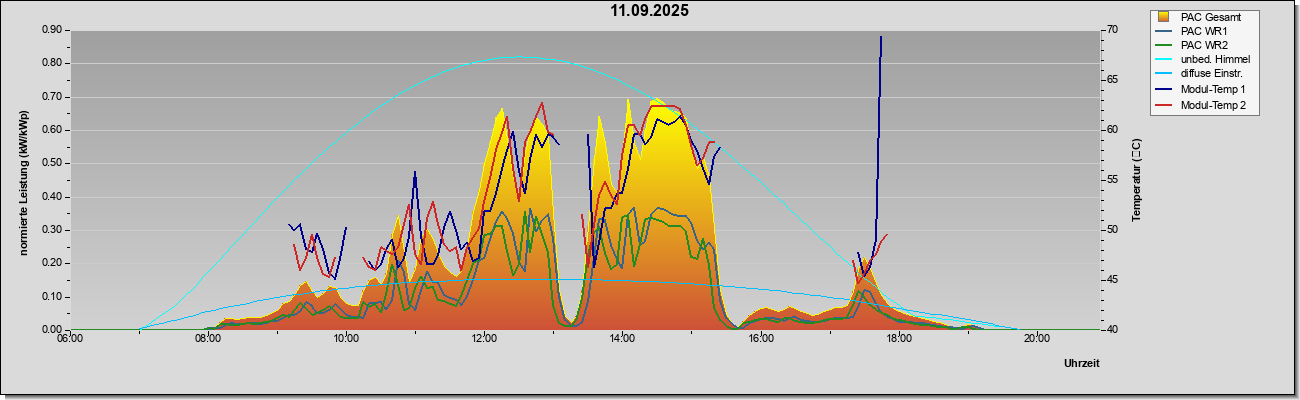
Task: Click the 0.50 left axis value
Action: 51,163
